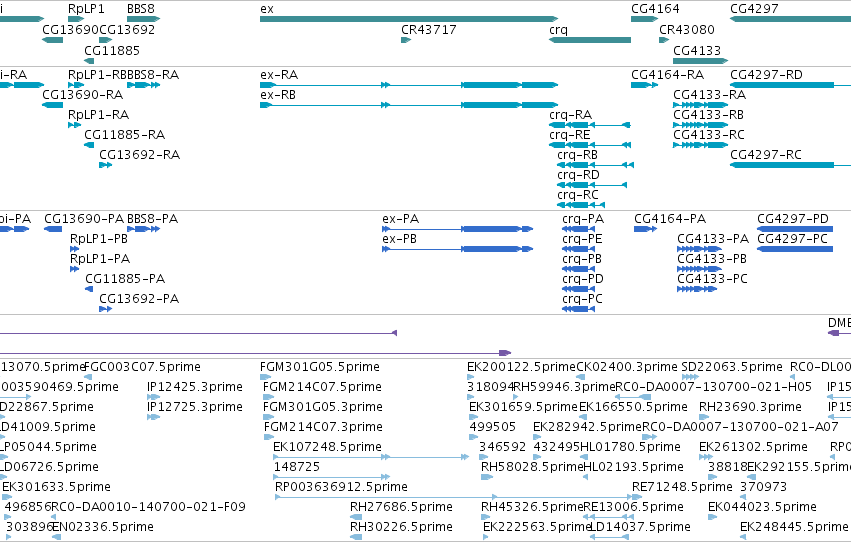The width and height of the screenshot is (851, 542).
Task: Click the CG4164-PA protein feature
Action: (645, 229)
